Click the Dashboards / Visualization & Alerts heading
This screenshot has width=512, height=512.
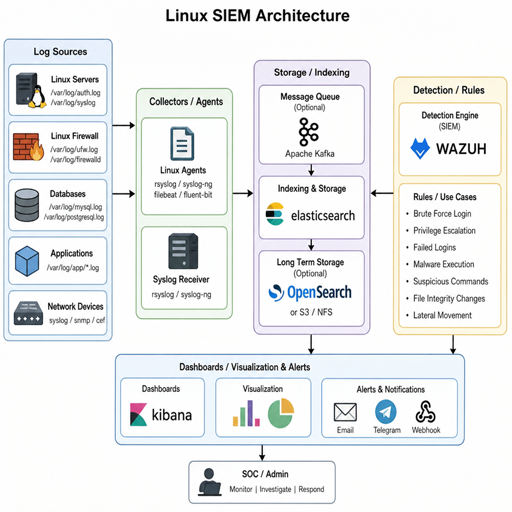coord(245,367)
